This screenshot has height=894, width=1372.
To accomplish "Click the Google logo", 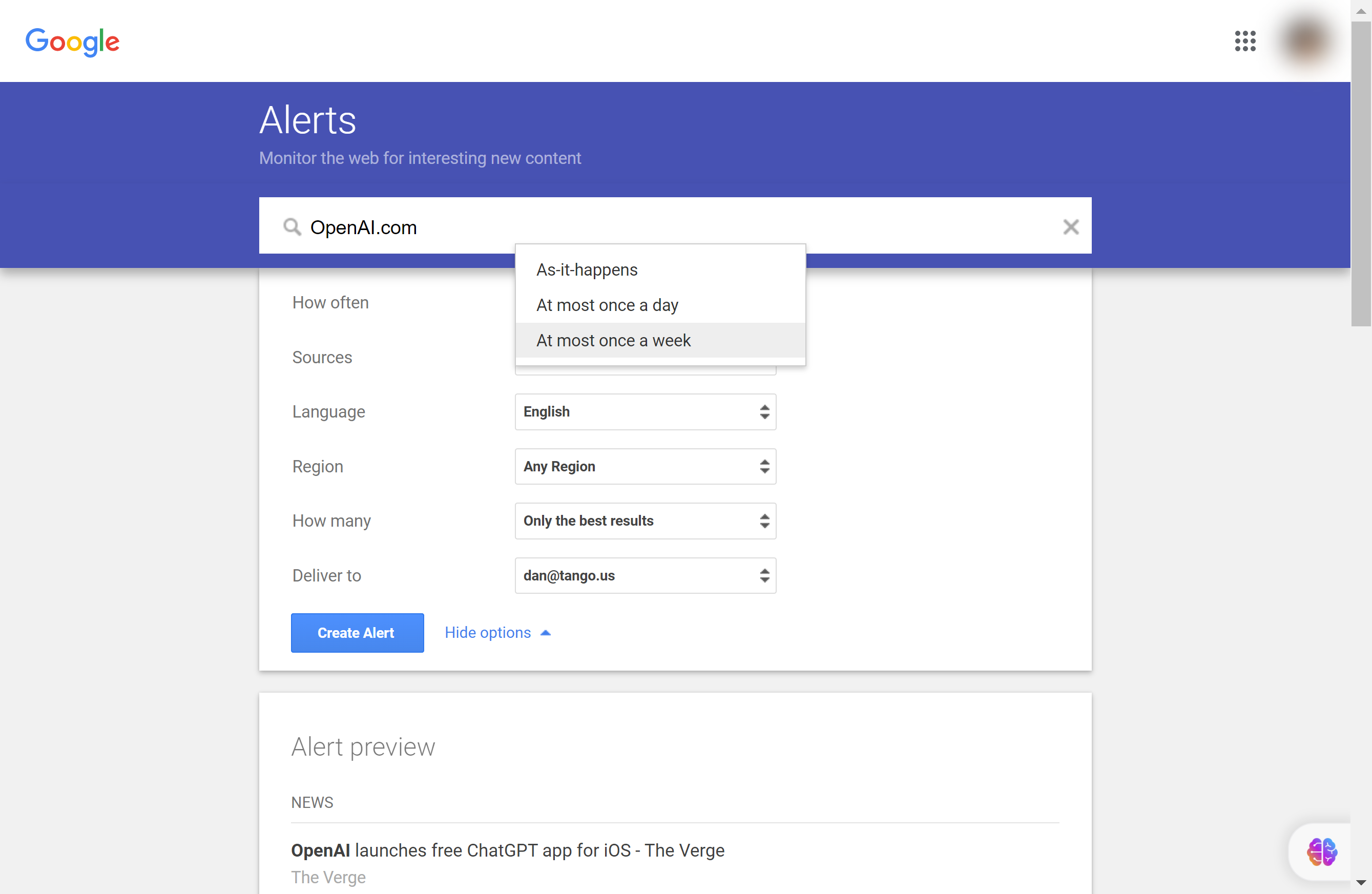I will click(x=73, y=41).
